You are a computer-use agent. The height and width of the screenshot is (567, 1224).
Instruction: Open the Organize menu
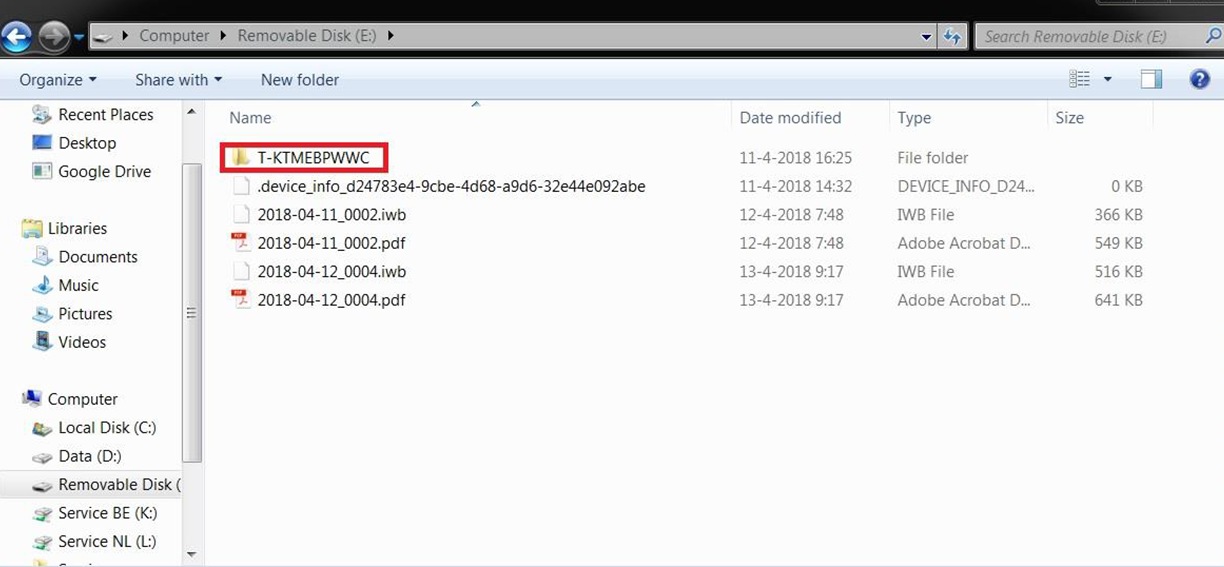coord(58,80)
